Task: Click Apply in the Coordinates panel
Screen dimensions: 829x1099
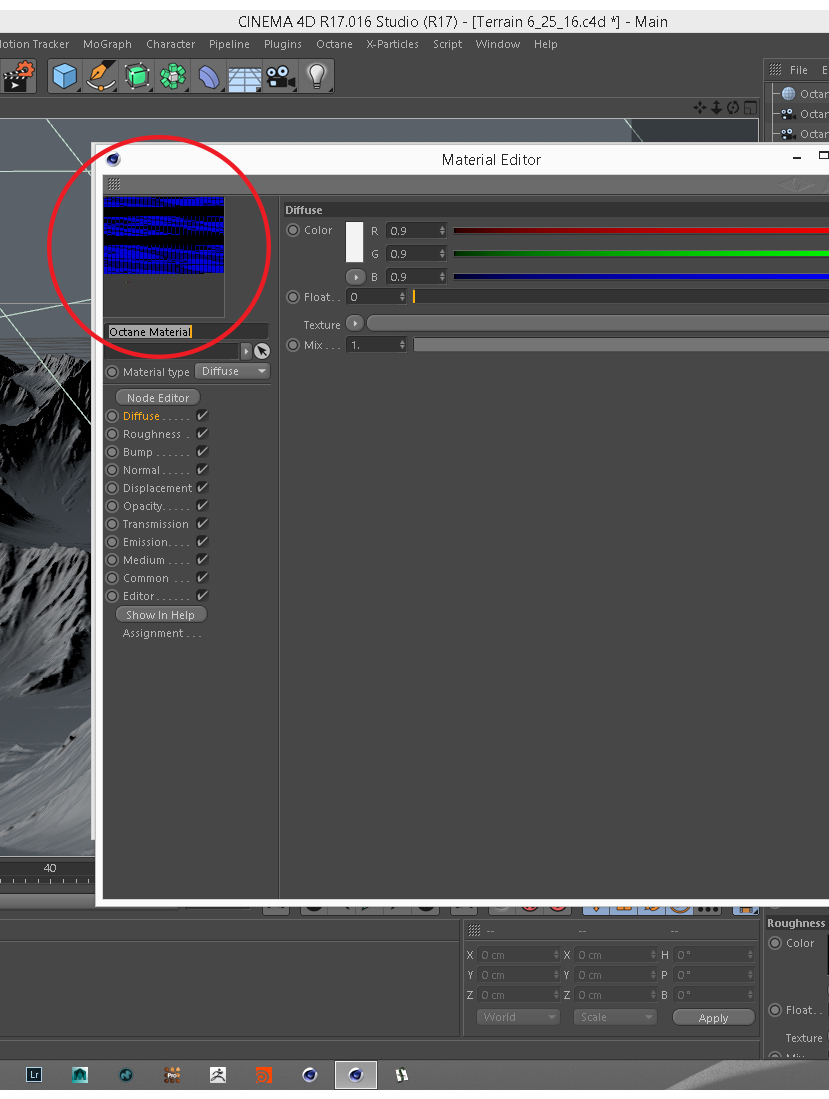Action: [x=713, y=1018]
